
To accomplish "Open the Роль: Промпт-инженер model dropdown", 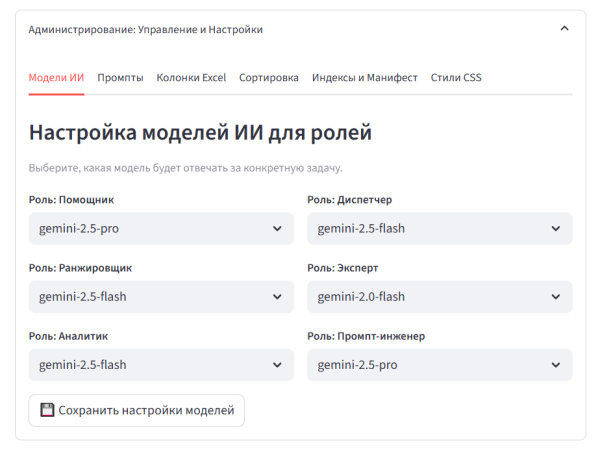I will [440, 365].
